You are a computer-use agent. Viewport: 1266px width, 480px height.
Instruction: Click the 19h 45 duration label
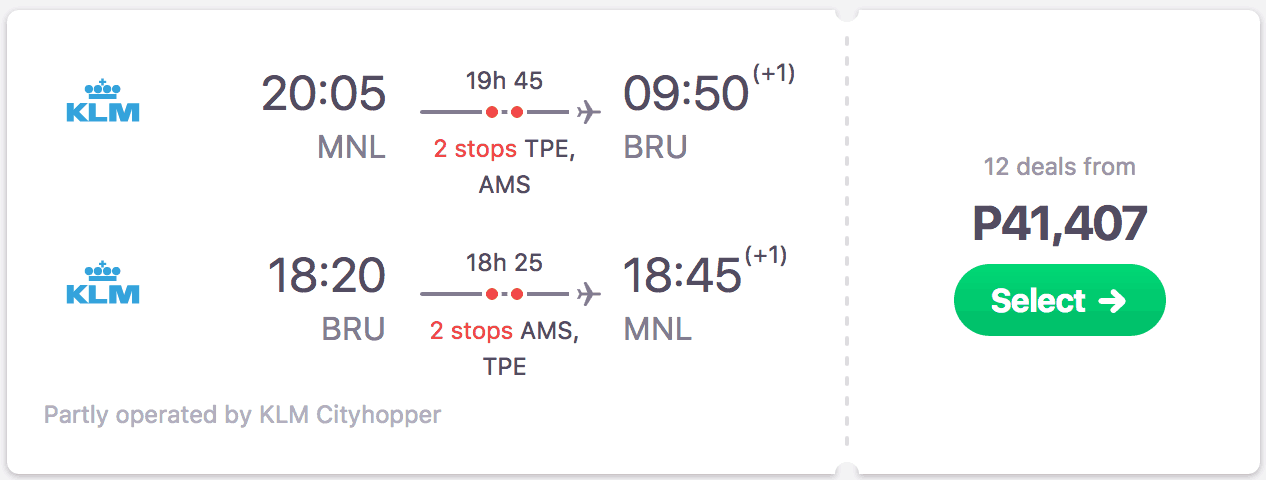[x=504, y=80]
